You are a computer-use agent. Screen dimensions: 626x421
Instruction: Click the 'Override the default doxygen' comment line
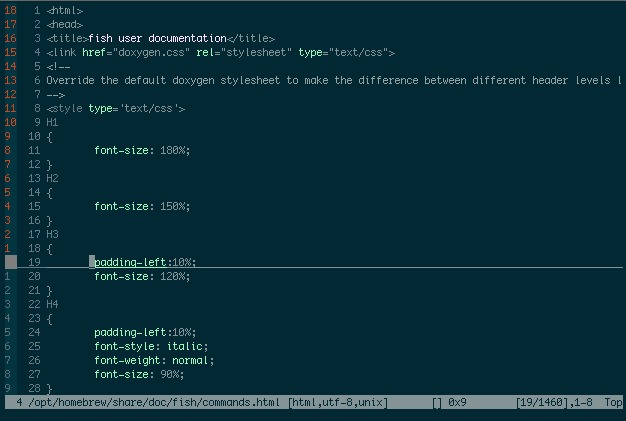pyautogui.click(x=335, y=81)
